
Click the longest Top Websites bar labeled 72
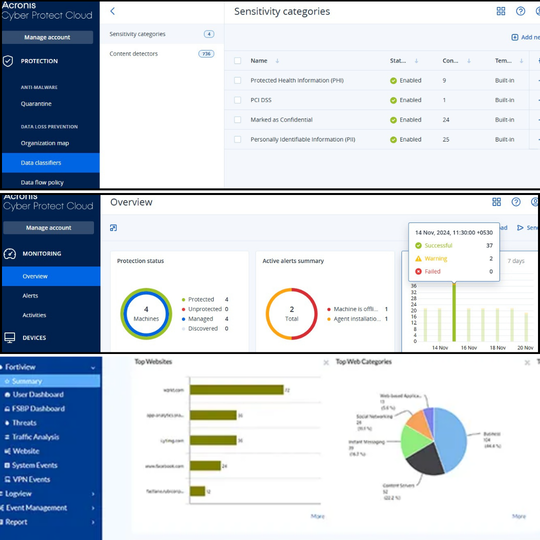[x=237, y=390]
